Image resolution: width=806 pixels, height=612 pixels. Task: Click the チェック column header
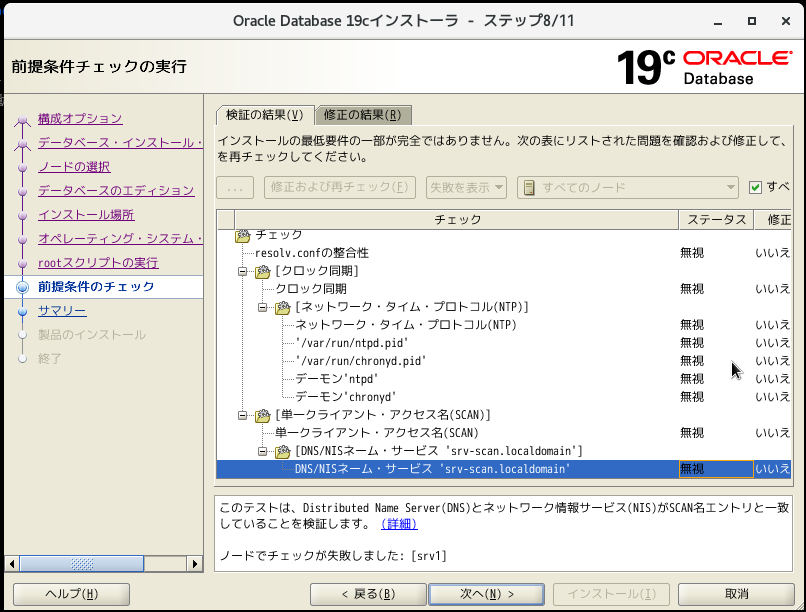tap(457, 220)
